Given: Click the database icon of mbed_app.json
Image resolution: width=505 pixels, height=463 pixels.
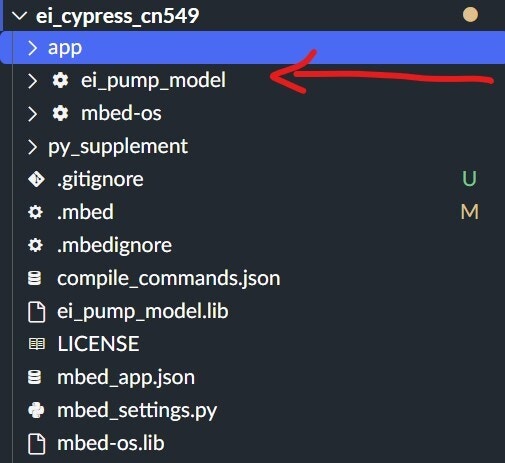Looking at the screenshot, I should point(35,377).
